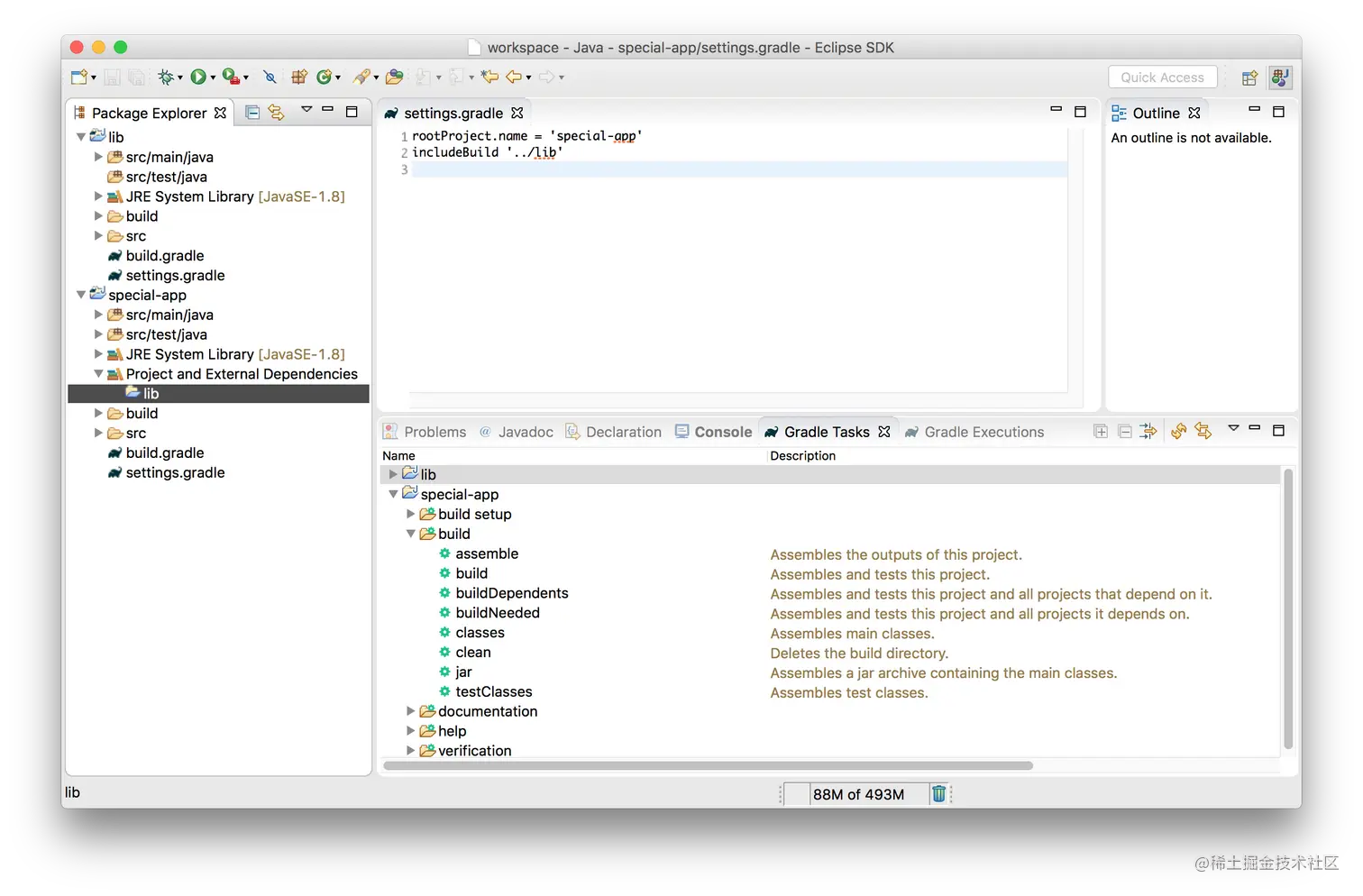Collapse All in Package Explorer
The image size is (1363, 896).
coord(252,113)
